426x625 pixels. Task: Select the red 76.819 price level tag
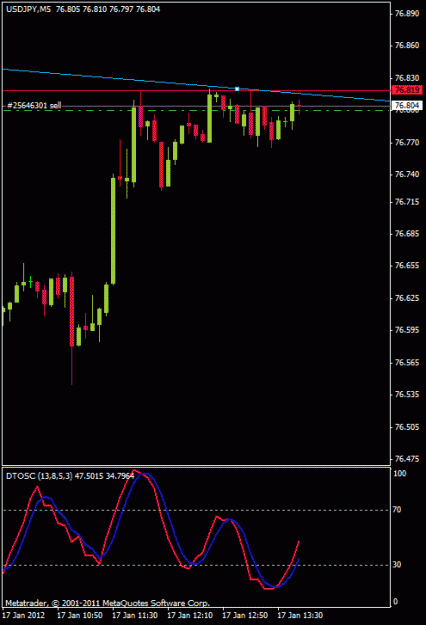click(406, 90)
